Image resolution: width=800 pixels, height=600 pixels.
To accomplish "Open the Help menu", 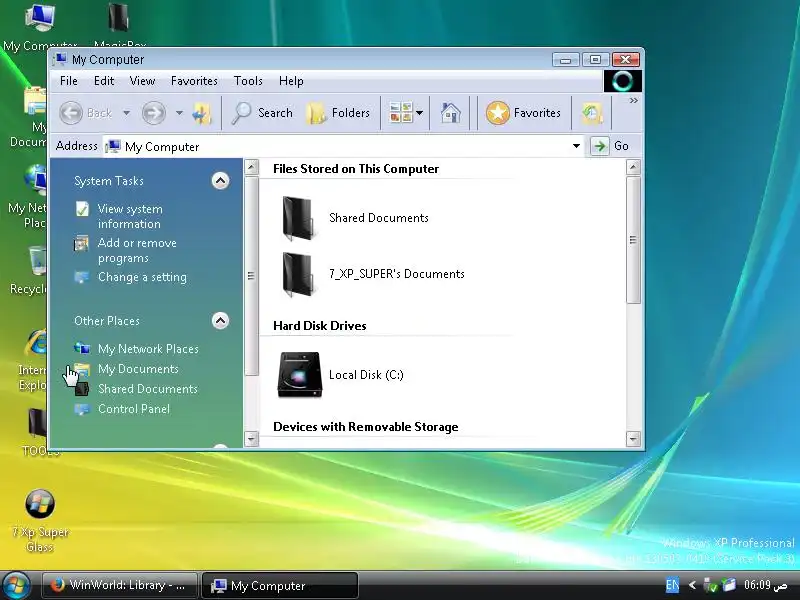I will coord(291,81).
